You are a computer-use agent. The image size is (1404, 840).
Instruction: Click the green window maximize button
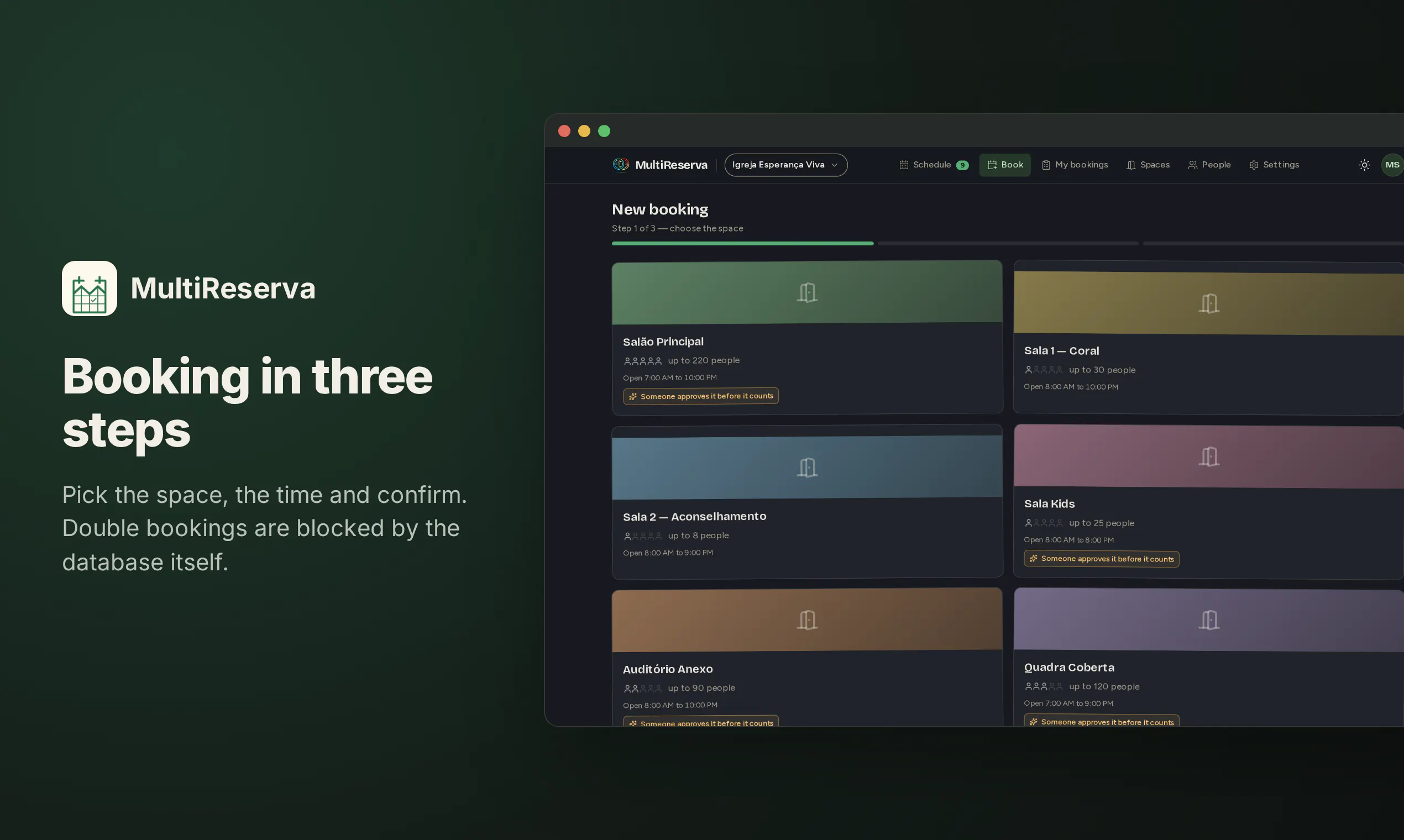604,132
